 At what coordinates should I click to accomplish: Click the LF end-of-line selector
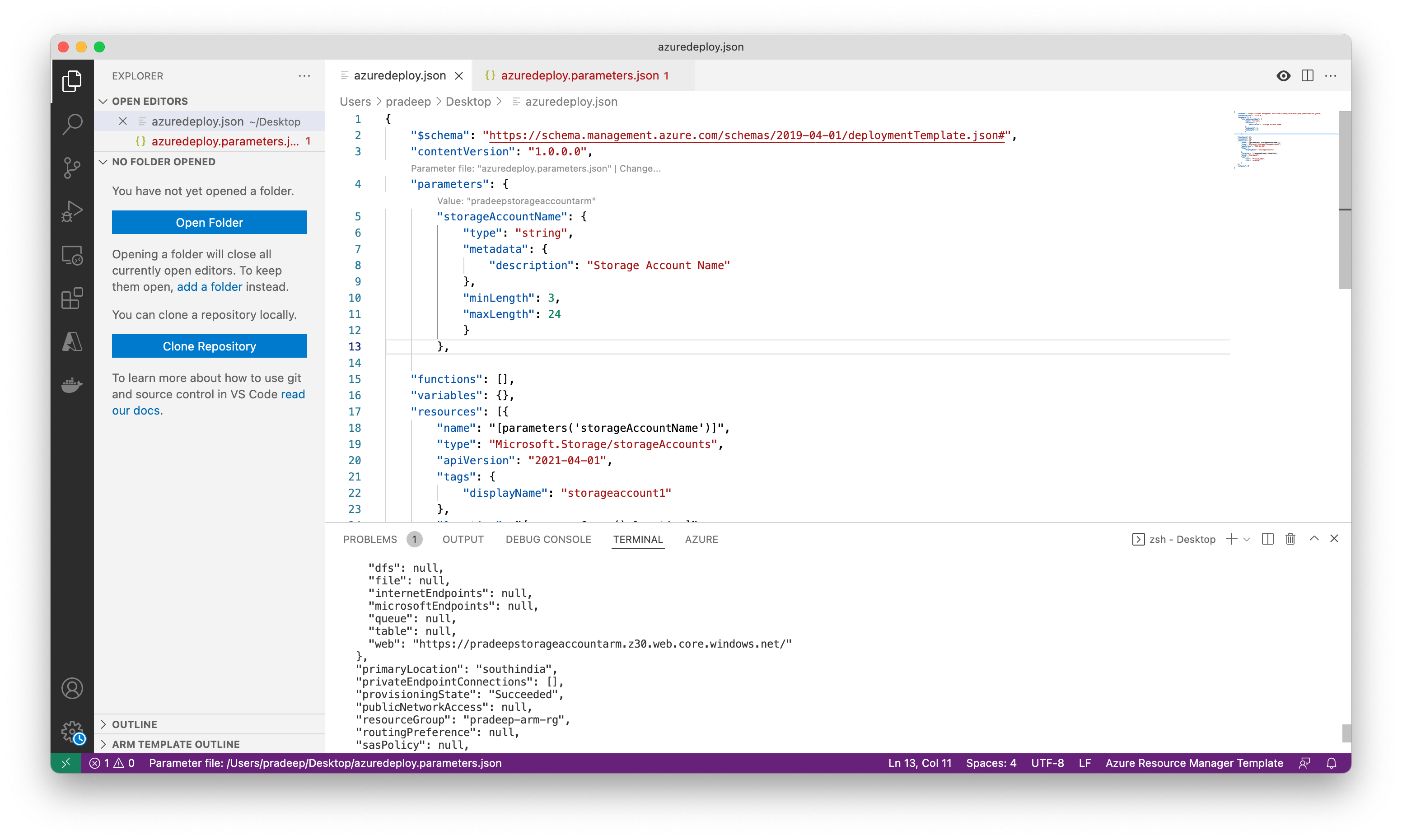(x=1084, y=763)
